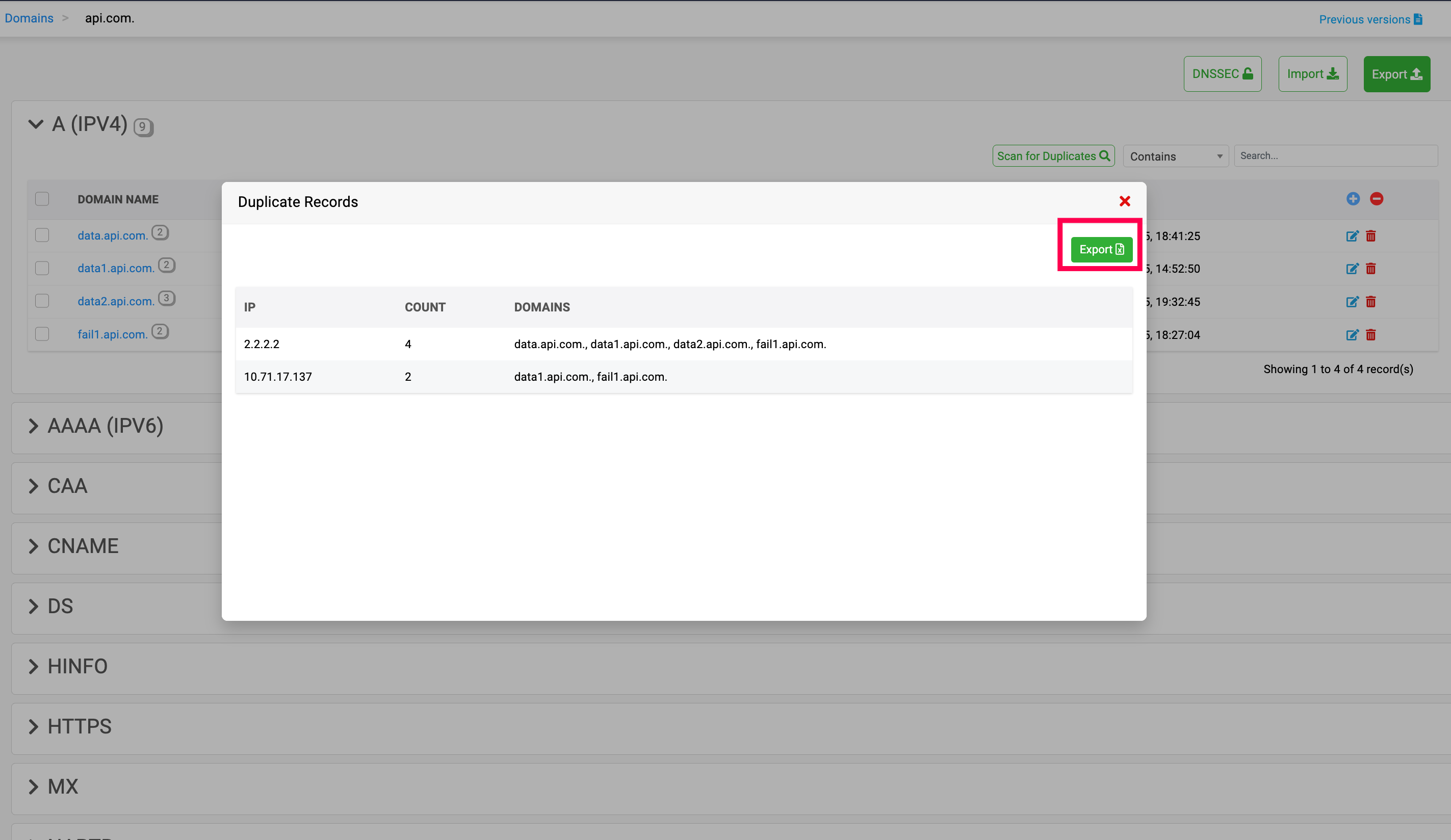Click the red remove record minus icon
Image resolution: width=1451 pixels, height=840 pixels.
click(x=1376, y=199)
